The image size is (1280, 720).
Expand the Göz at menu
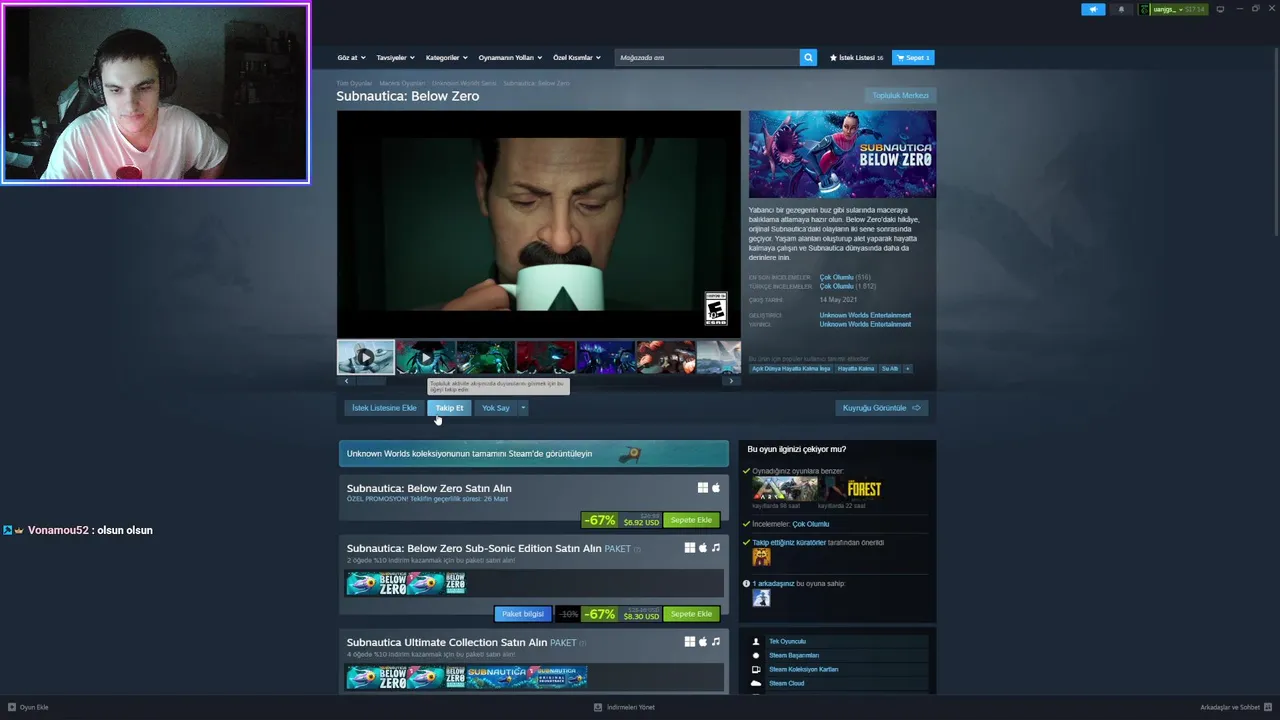click(x=351, y=58)
